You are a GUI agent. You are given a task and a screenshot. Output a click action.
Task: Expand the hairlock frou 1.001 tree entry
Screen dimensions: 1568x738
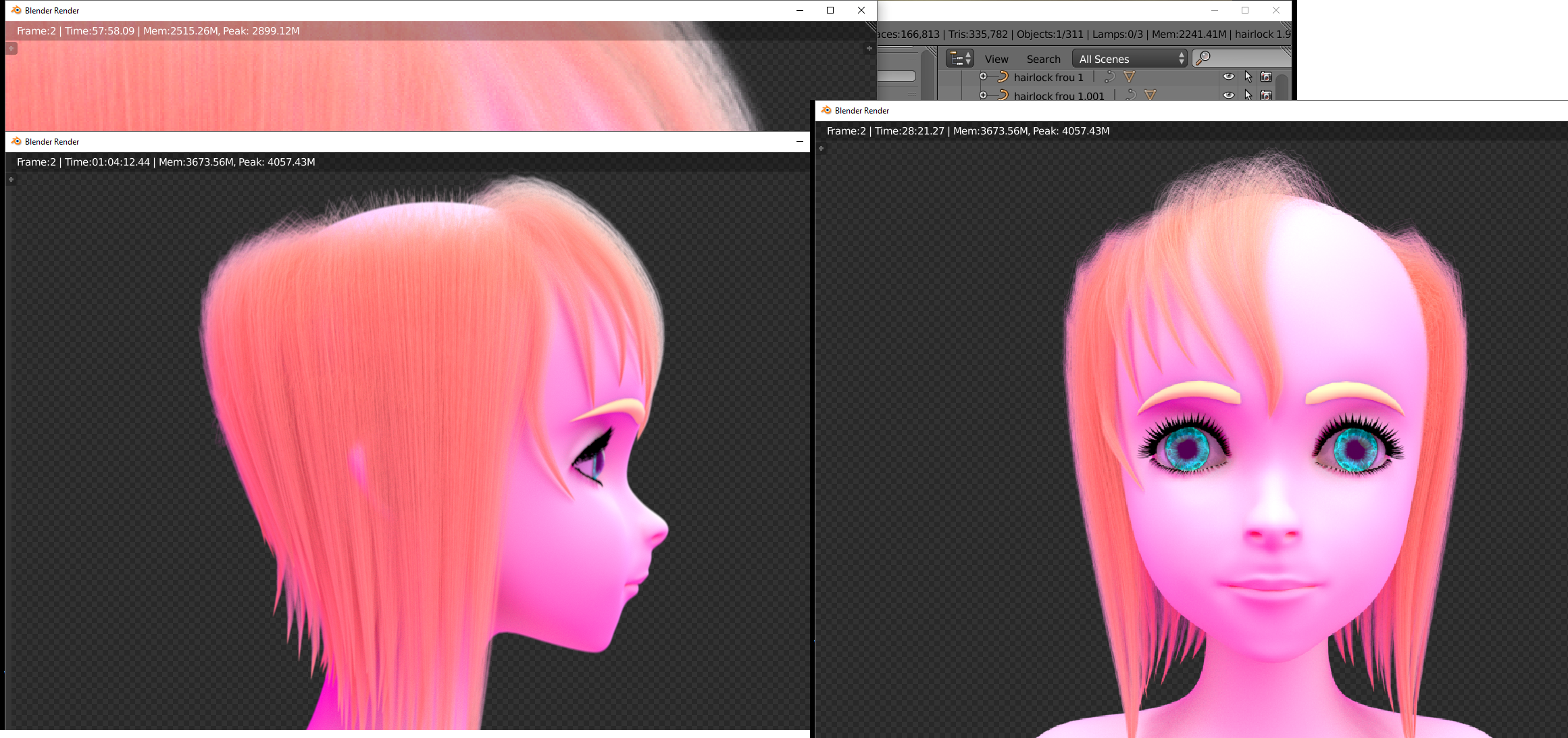coord(984,95)
